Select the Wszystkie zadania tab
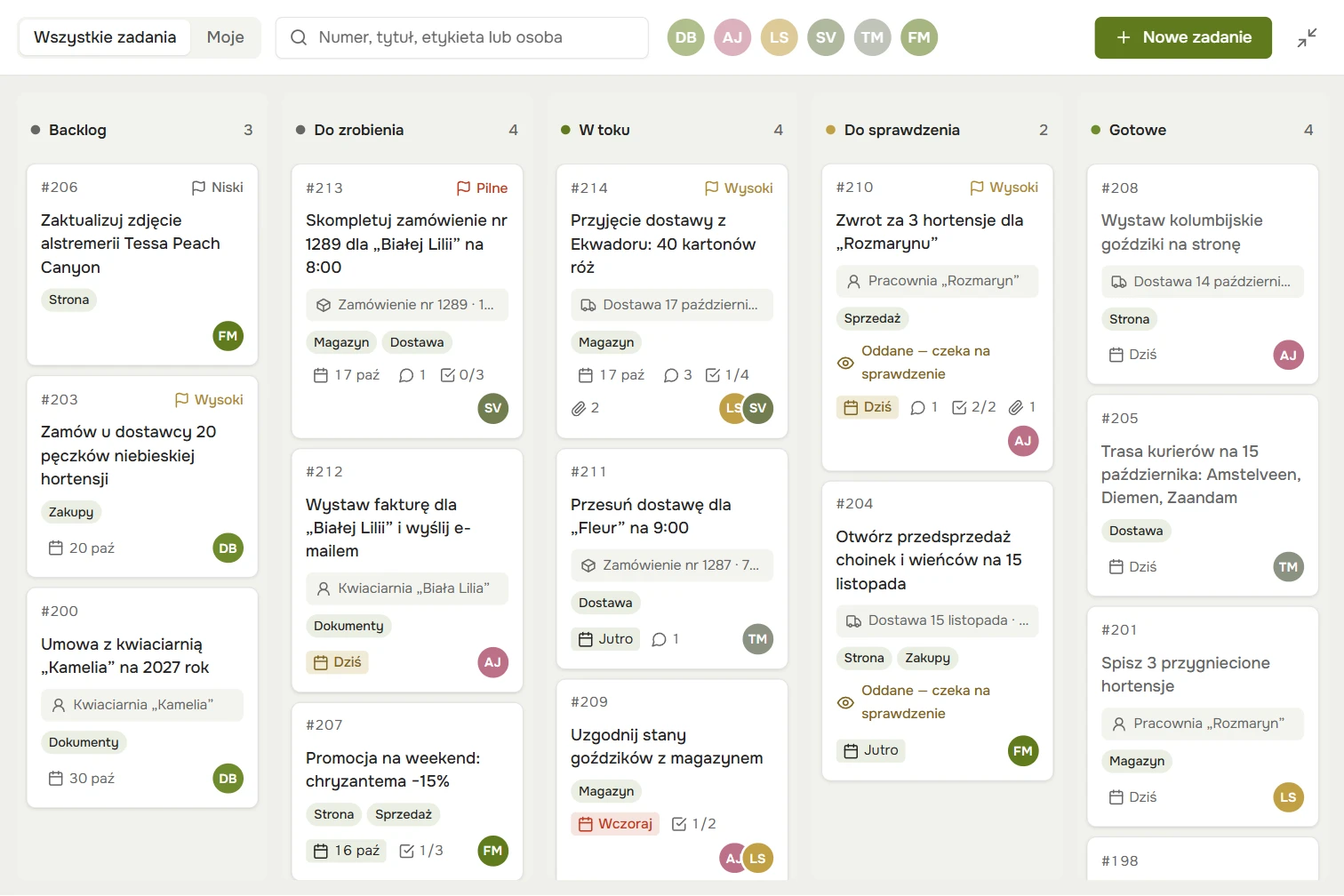This screenshot has height=896, width=1344. [105, 37]
